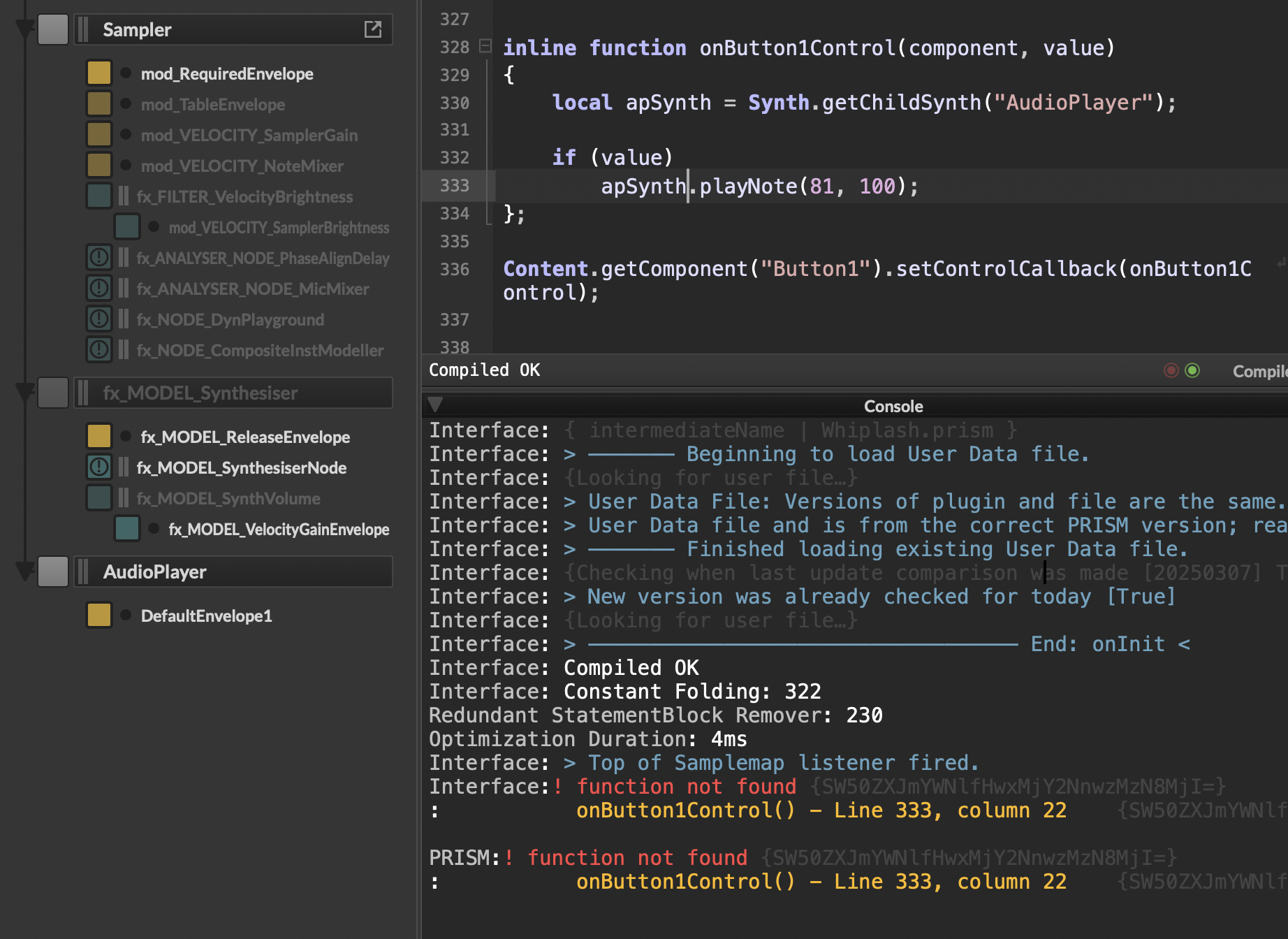Collapse the Console panel triangle
This screenshot has height=939, width=1288.
tap(435, 405)
